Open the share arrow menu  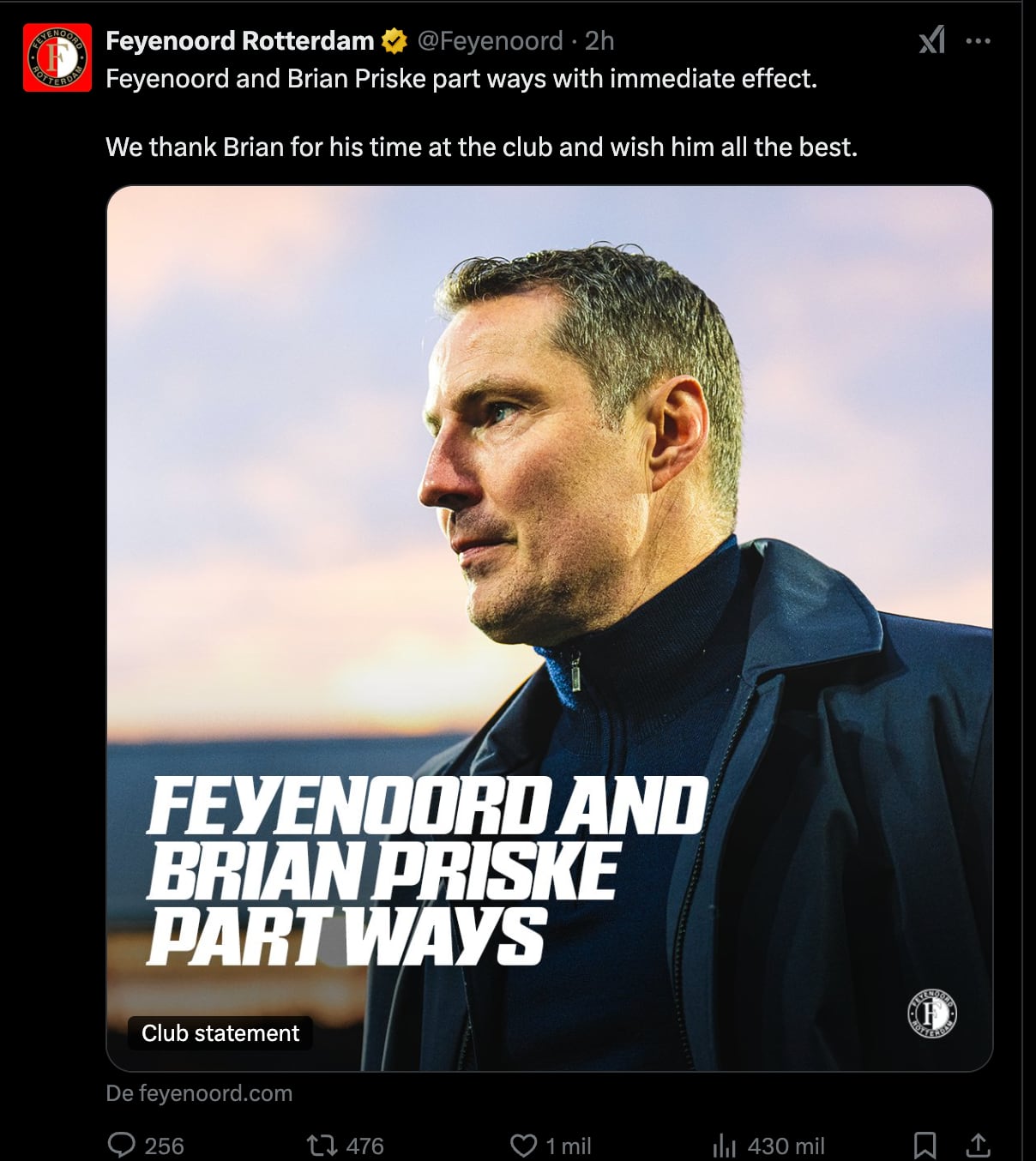coord(979,1145)
